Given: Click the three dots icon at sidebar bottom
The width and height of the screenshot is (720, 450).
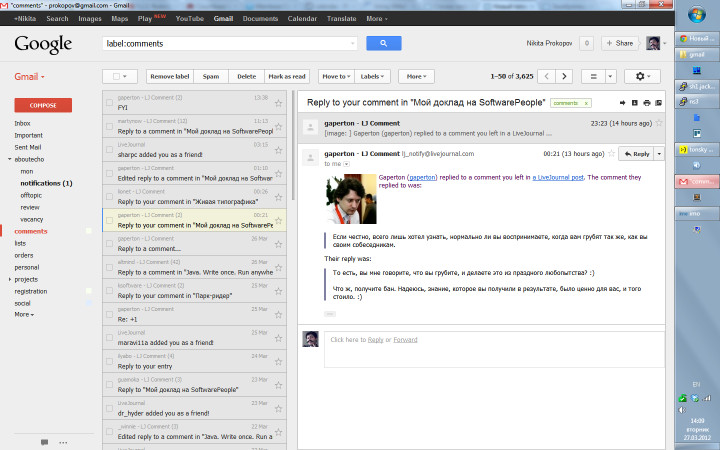Looking at the screenshot, I should pyautogui.click(x=63, y=443).
